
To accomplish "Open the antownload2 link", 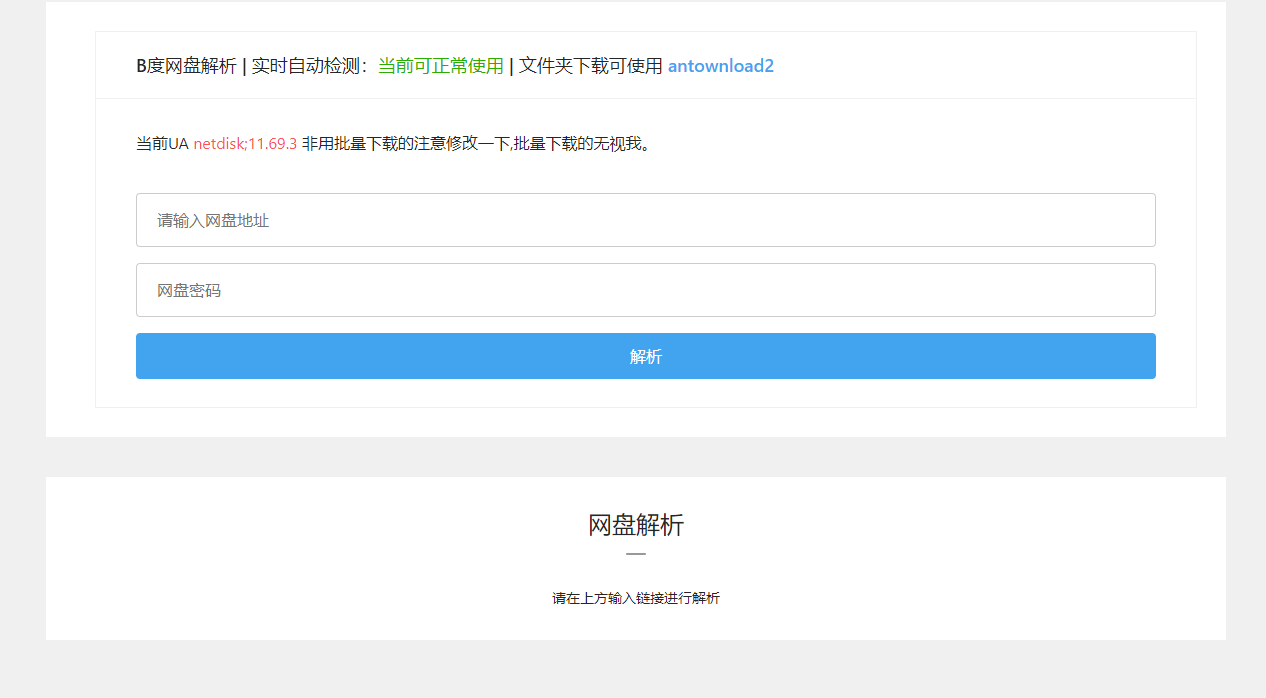I will (x=720, y=66).
